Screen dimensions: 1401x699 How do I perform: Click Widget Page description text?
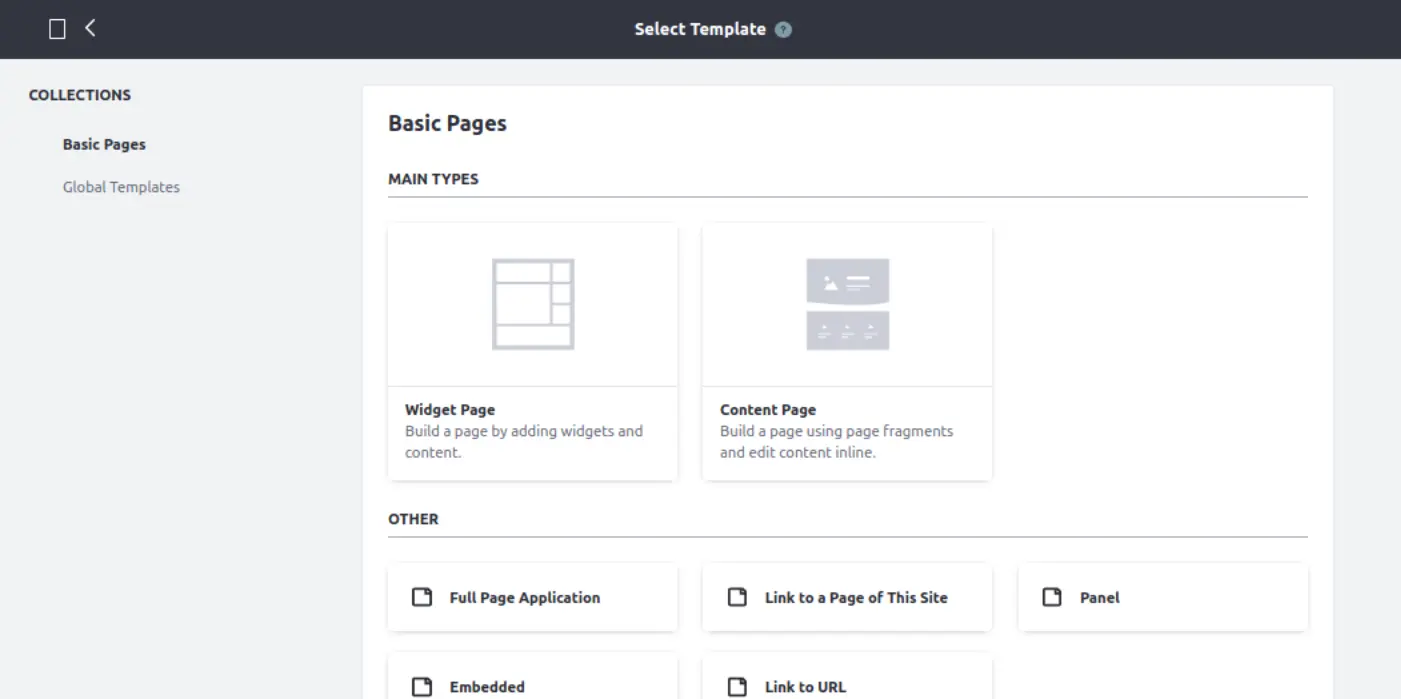point(524,442)
